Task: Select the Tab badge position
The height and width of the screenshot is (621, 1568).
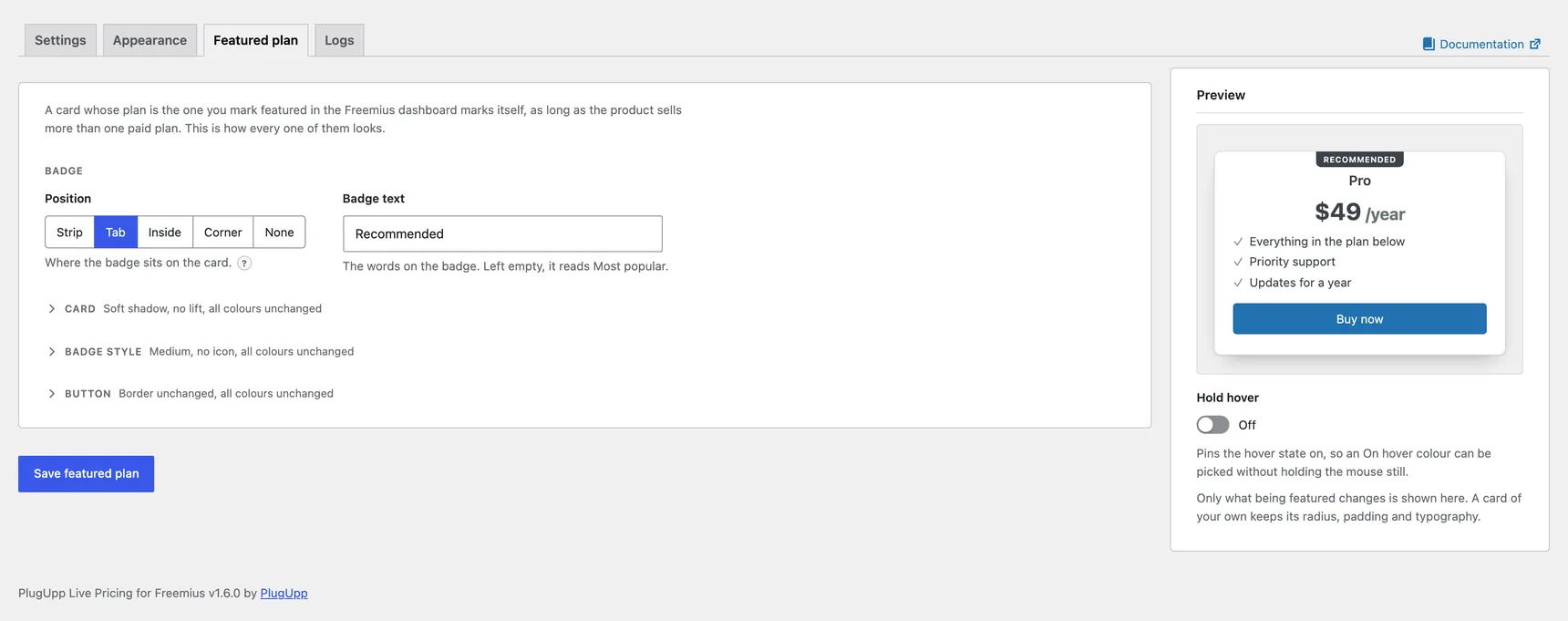Action: (x=116, y=233)
